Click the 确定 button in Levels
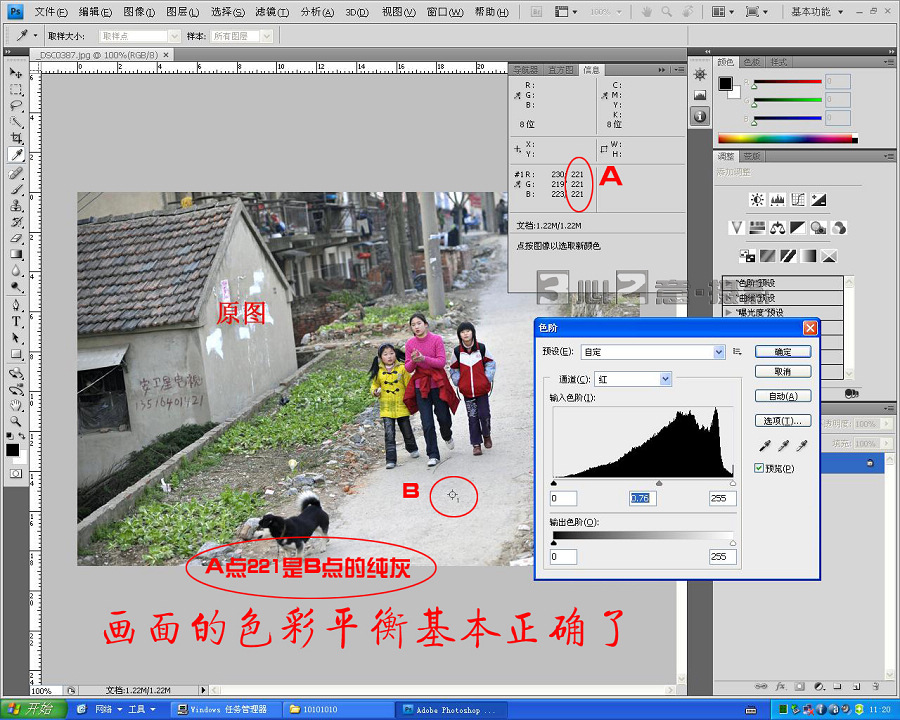 click(x=783, y=352)
